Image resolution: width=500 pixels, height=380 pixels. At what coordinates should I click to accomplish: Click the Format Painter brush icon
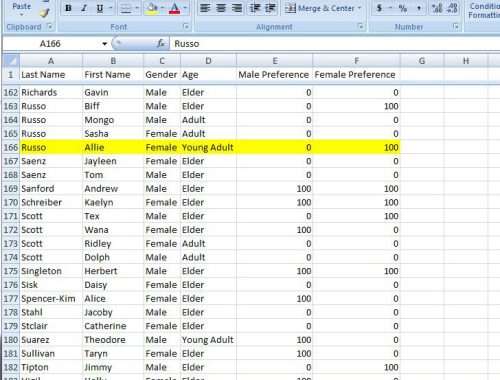point(44,13)
